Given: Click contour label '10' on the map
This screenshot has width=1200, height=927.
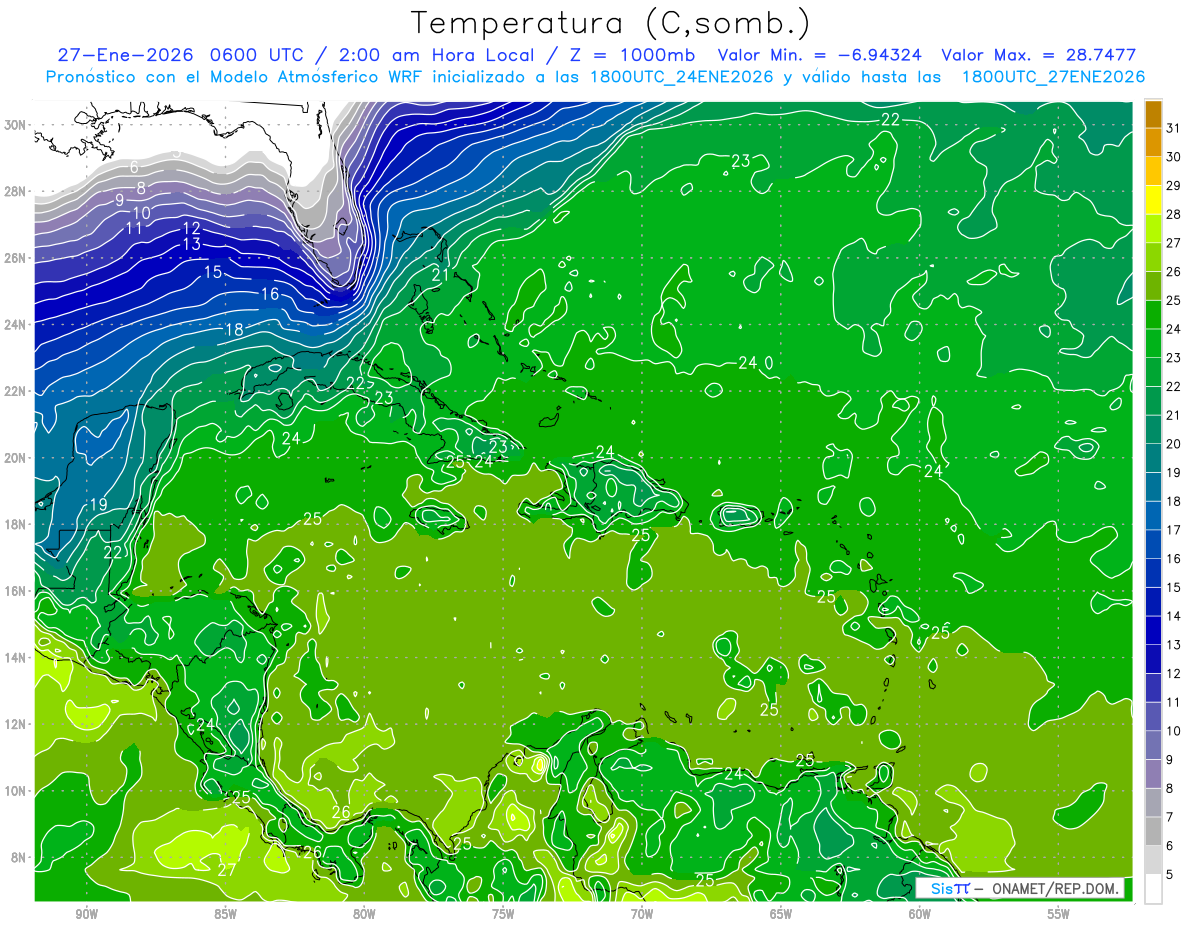Looking at the screenshot, I should coord(141,213).
